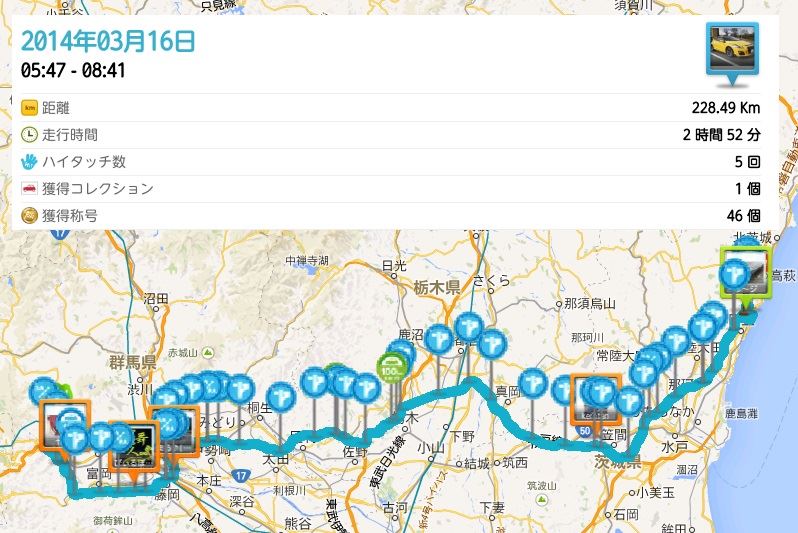
Task: Click the red car collection icon
Action: coord(30,189)
